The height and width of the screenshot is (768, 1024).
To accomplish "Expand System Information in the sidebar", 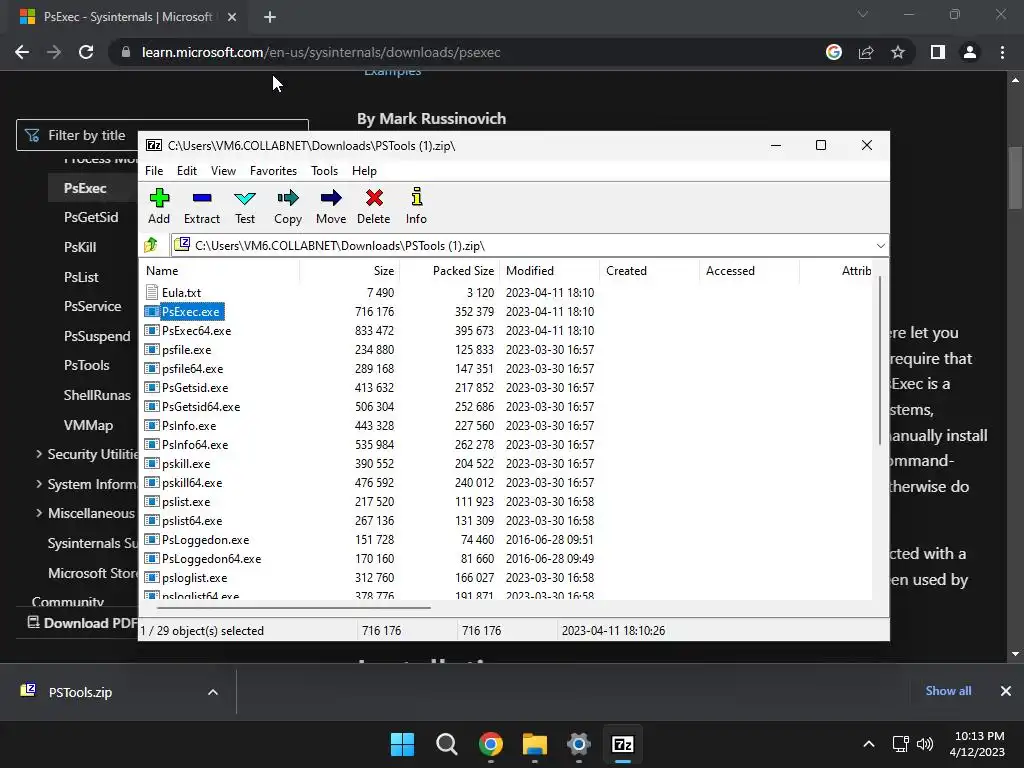I will (39, 484).
